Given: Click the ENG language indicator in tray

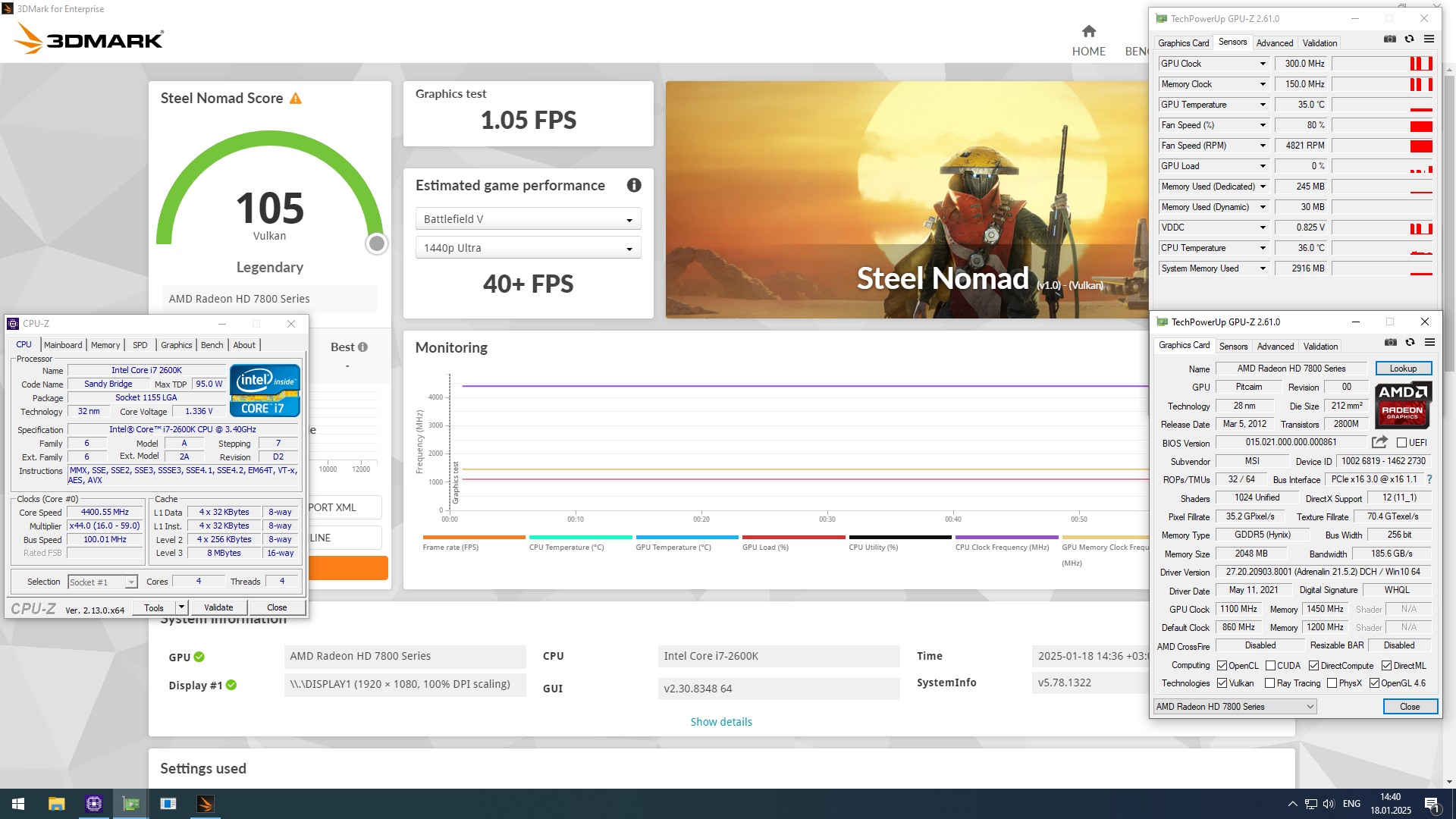Looking at the screenshot, I should tap(1351, 804).
